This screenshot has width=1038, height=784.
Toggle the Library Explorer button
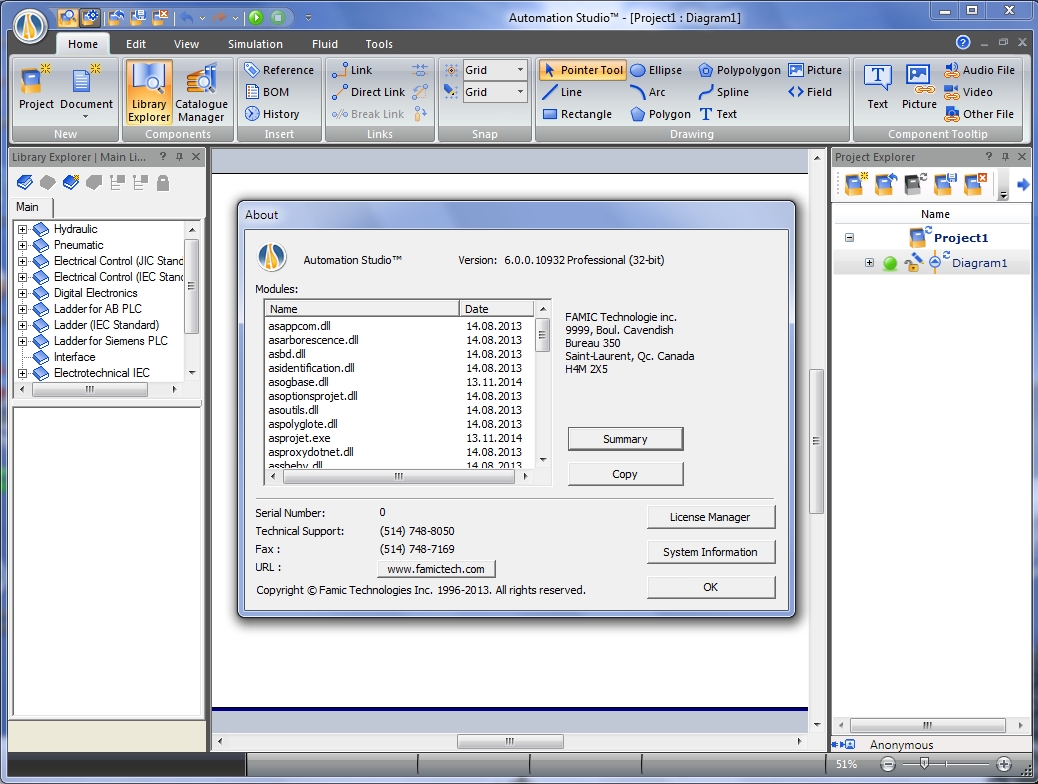pos(149,93)
